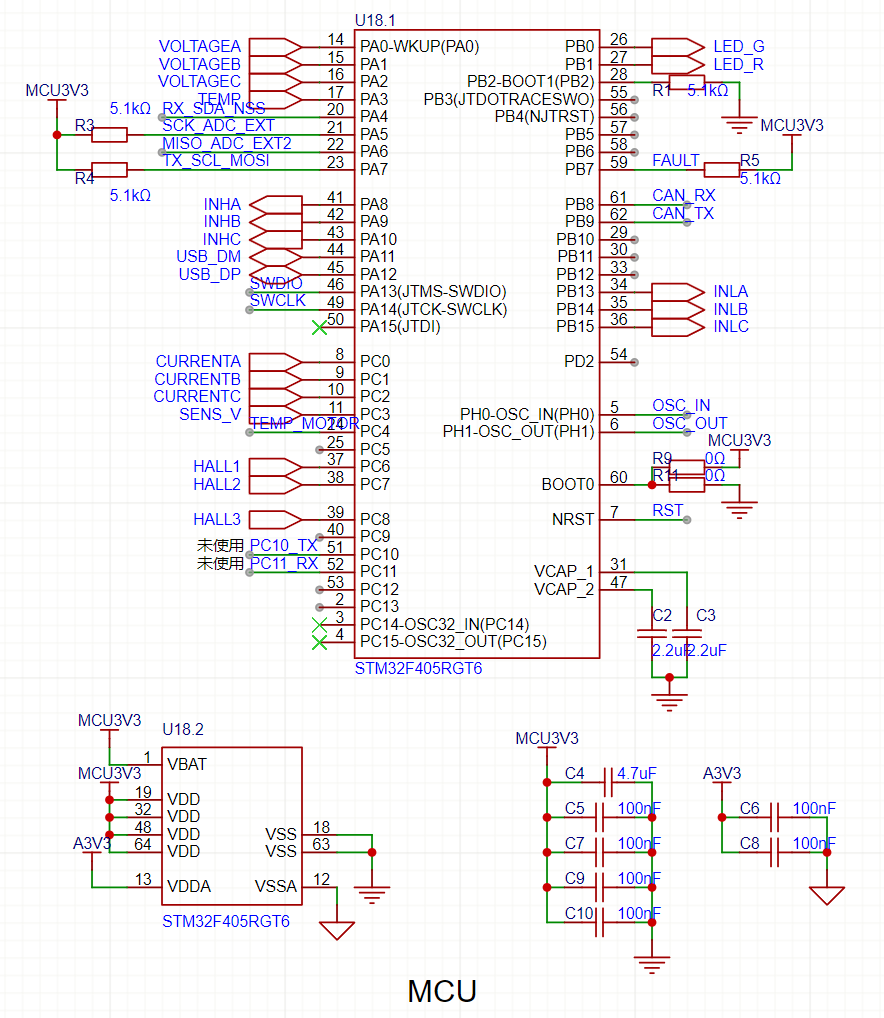Click the SWCLK net label

point(278,301)
